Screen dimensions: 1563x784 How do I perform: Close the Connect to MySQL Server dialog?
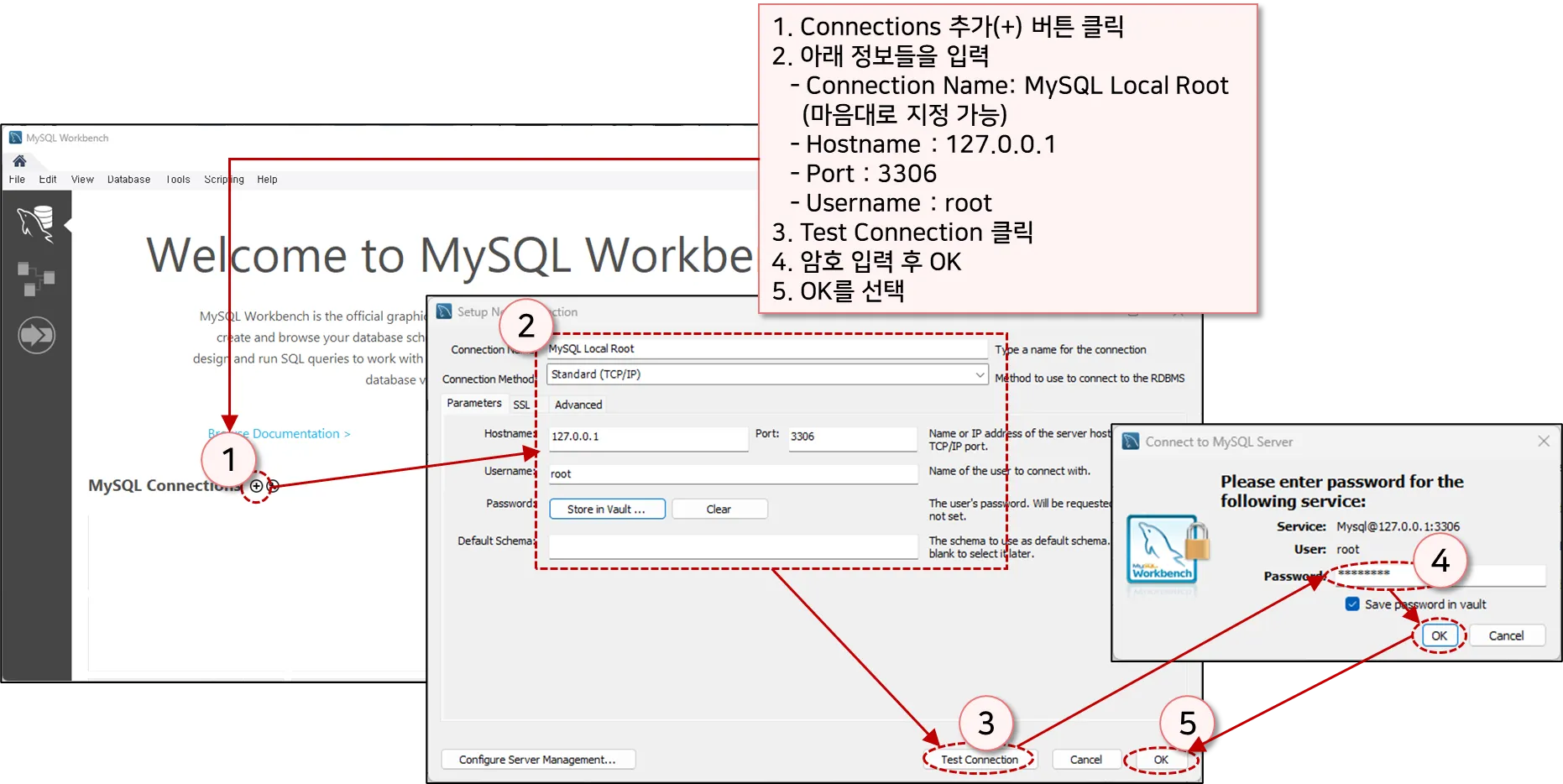[x=1543, y=441]
